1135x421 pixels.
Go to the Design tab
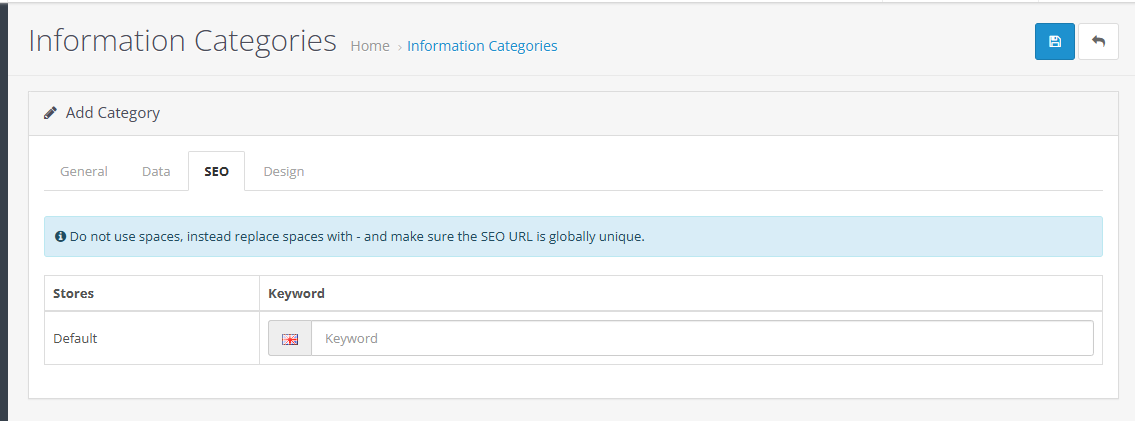click(x=284, y=171)
